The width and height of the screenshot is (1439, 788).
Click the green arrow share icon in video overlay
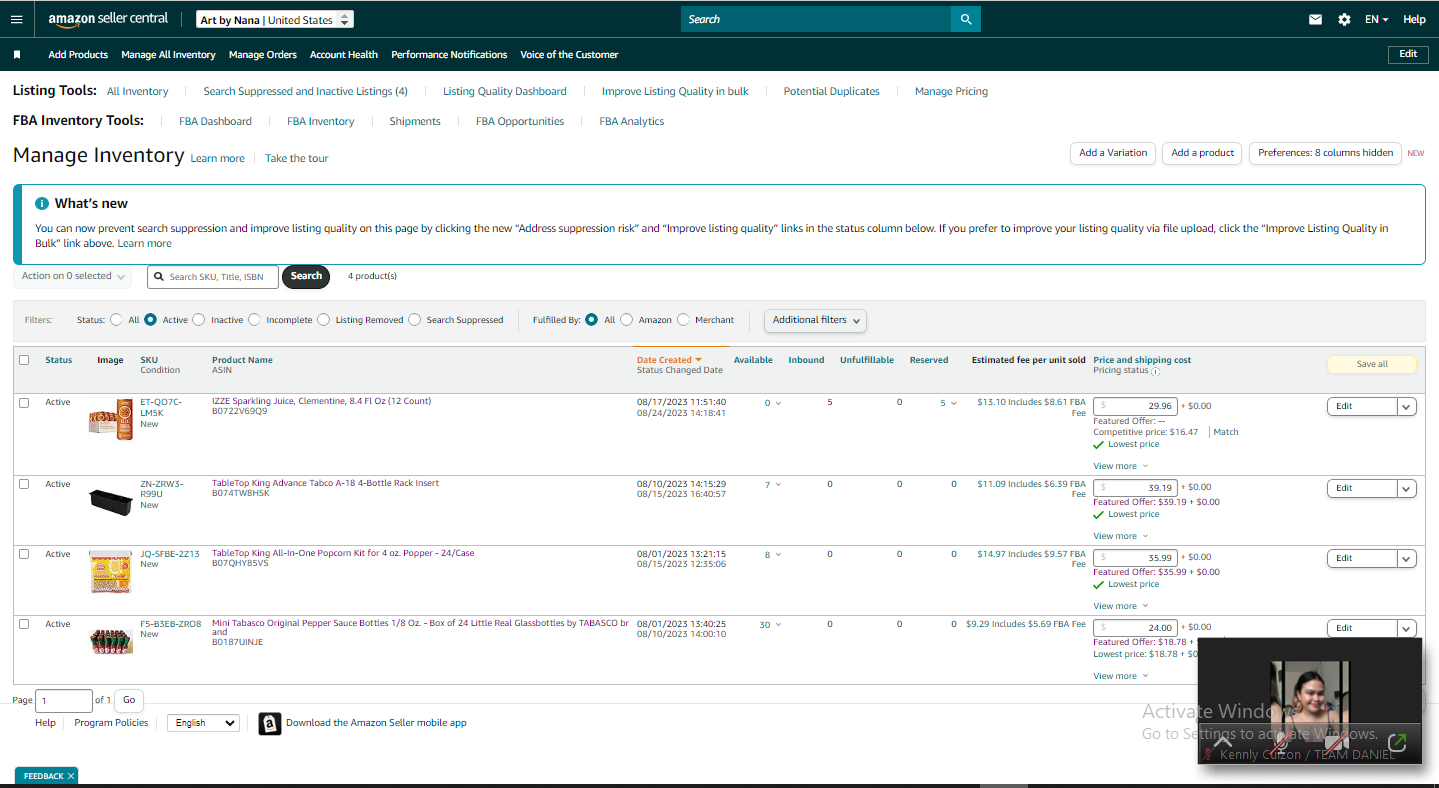click(x=1398, y=743)
